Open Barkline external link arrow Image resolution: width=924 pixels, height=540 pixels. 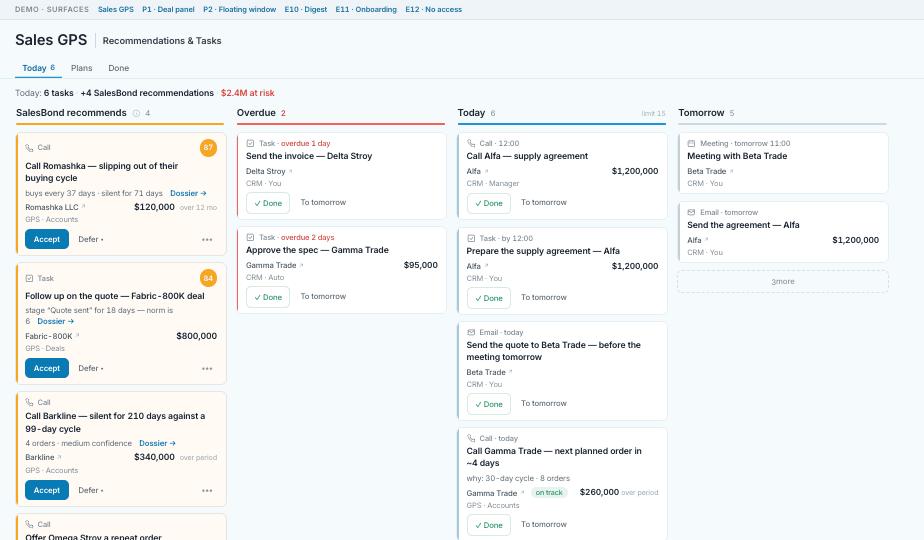pyautogui.click(x=60, y=457)
